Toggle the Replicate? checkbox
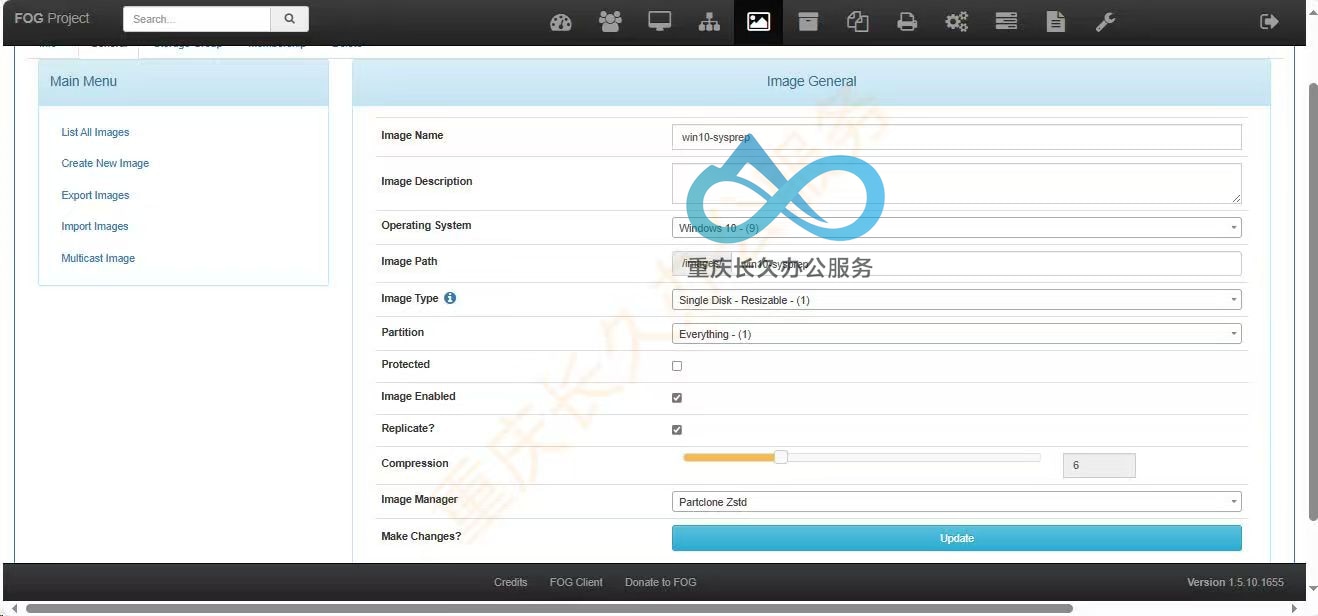Image resolution: width=1318 pixels, height=616 pixels. point(677,430)
